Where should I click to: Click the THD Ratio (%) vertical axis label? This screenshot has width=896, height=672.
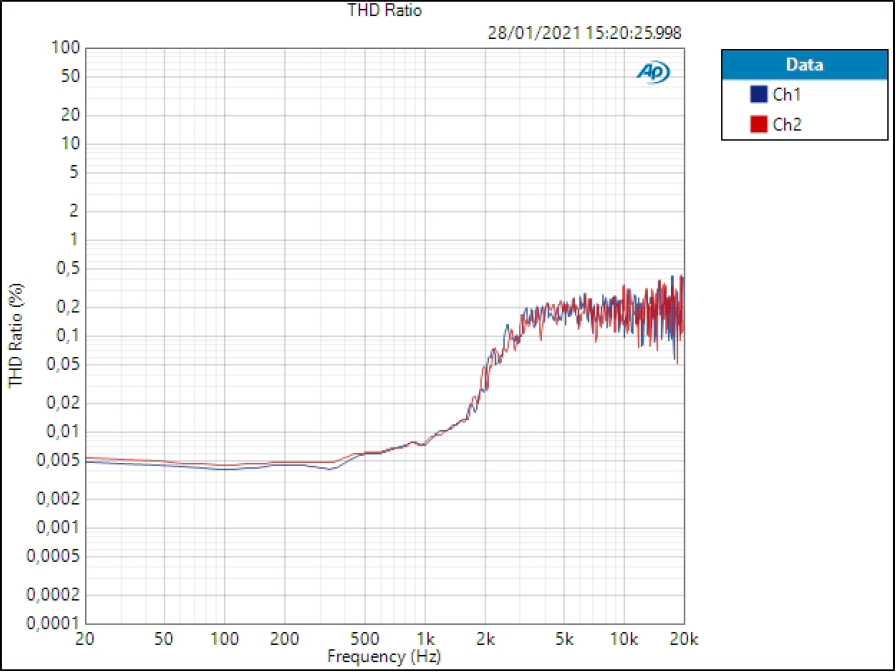pyautogui.click(x=17, y=335)
